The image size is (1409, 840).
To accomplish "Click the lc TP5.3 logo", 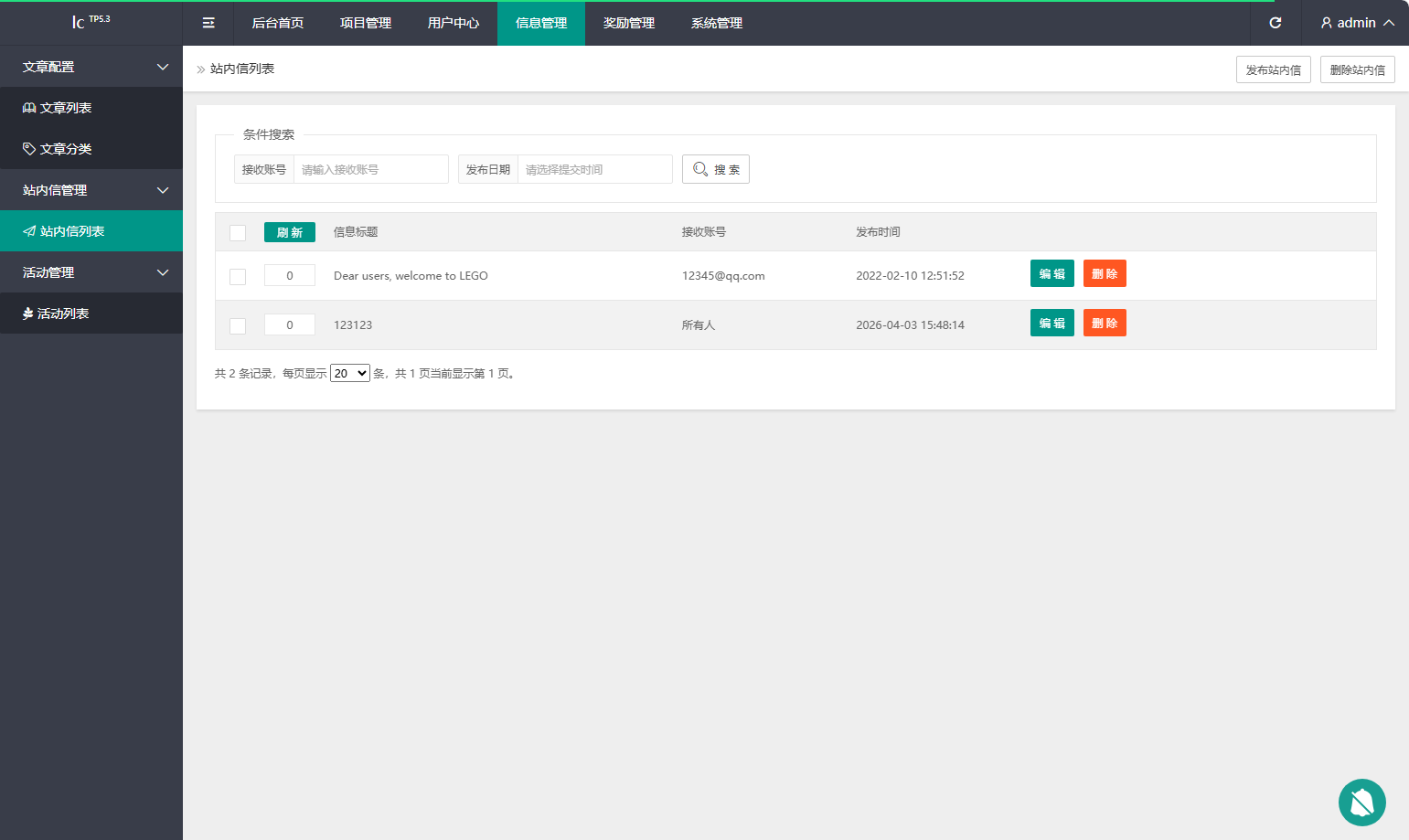I will pyautogui.click(x=91, y=21).
